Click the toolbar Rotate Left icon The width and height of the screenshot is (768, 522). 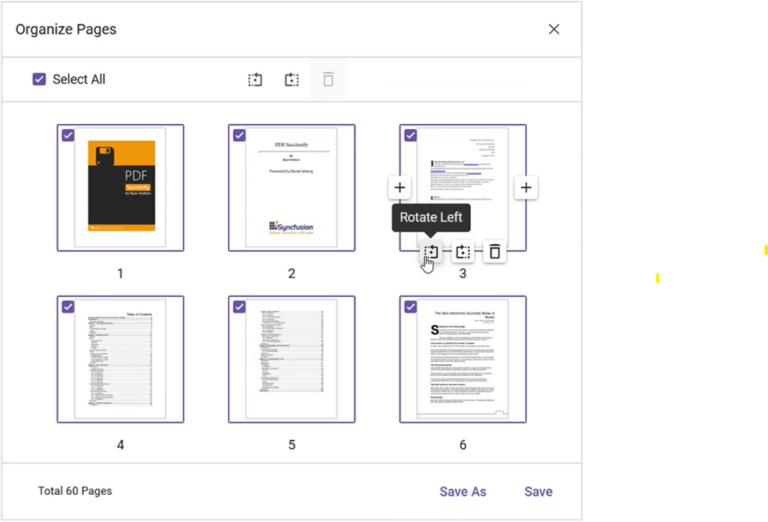tap(255, 79)
